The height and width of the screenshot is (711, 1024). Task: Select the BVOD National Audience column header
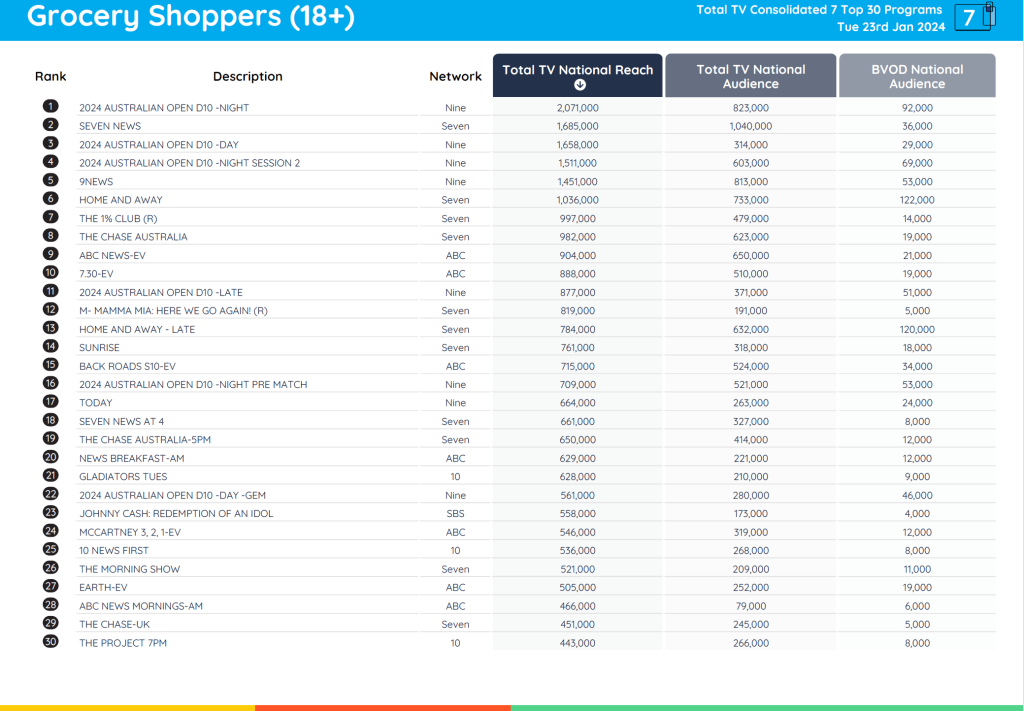pyautogui.click(x=917, y=76)
